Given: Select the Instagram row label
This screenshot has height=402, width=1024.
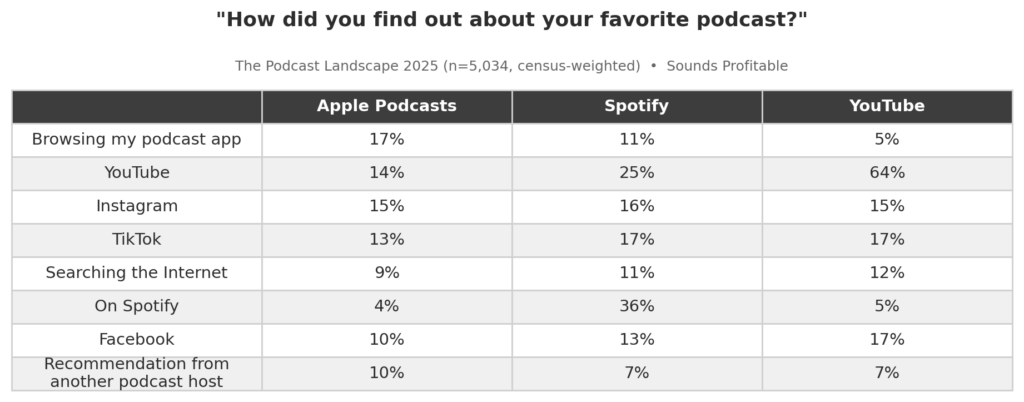Looking at the screenshot, I should (x=136, y=206).
